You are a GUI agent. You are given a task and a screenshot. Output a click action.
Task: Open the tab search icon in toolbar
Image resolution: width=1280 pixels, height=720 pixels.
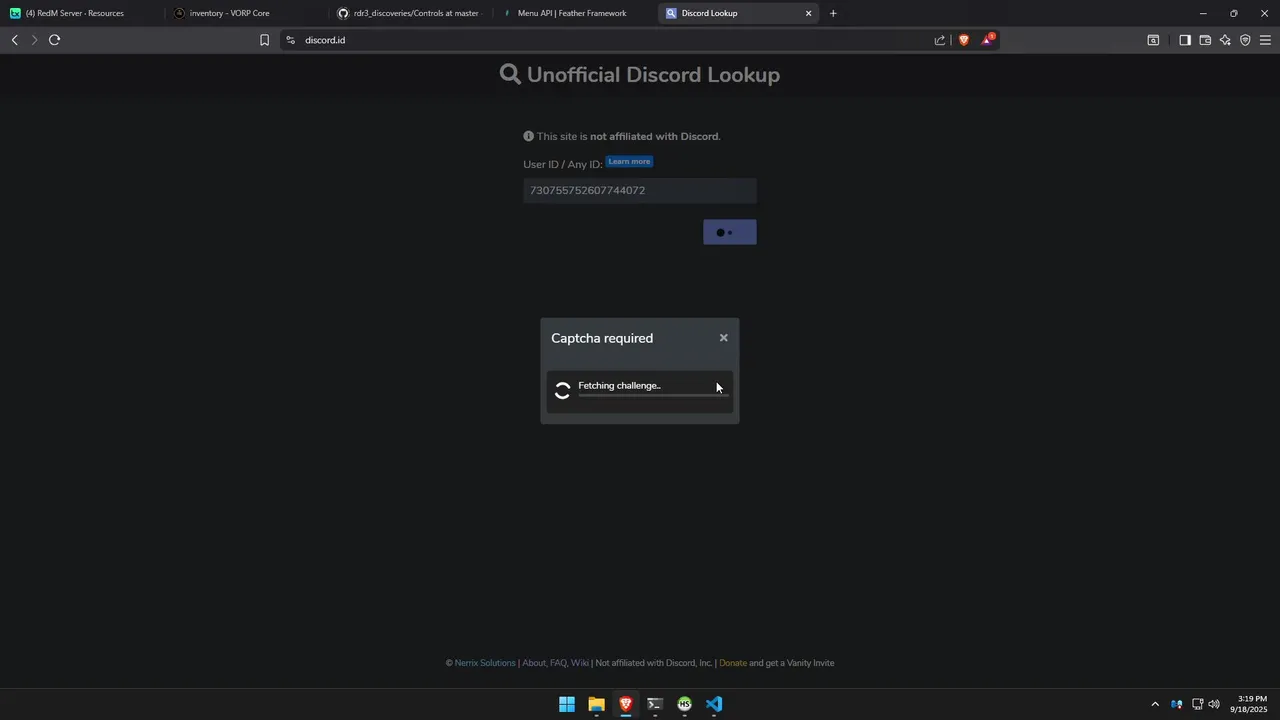[x=1153, y=40]
